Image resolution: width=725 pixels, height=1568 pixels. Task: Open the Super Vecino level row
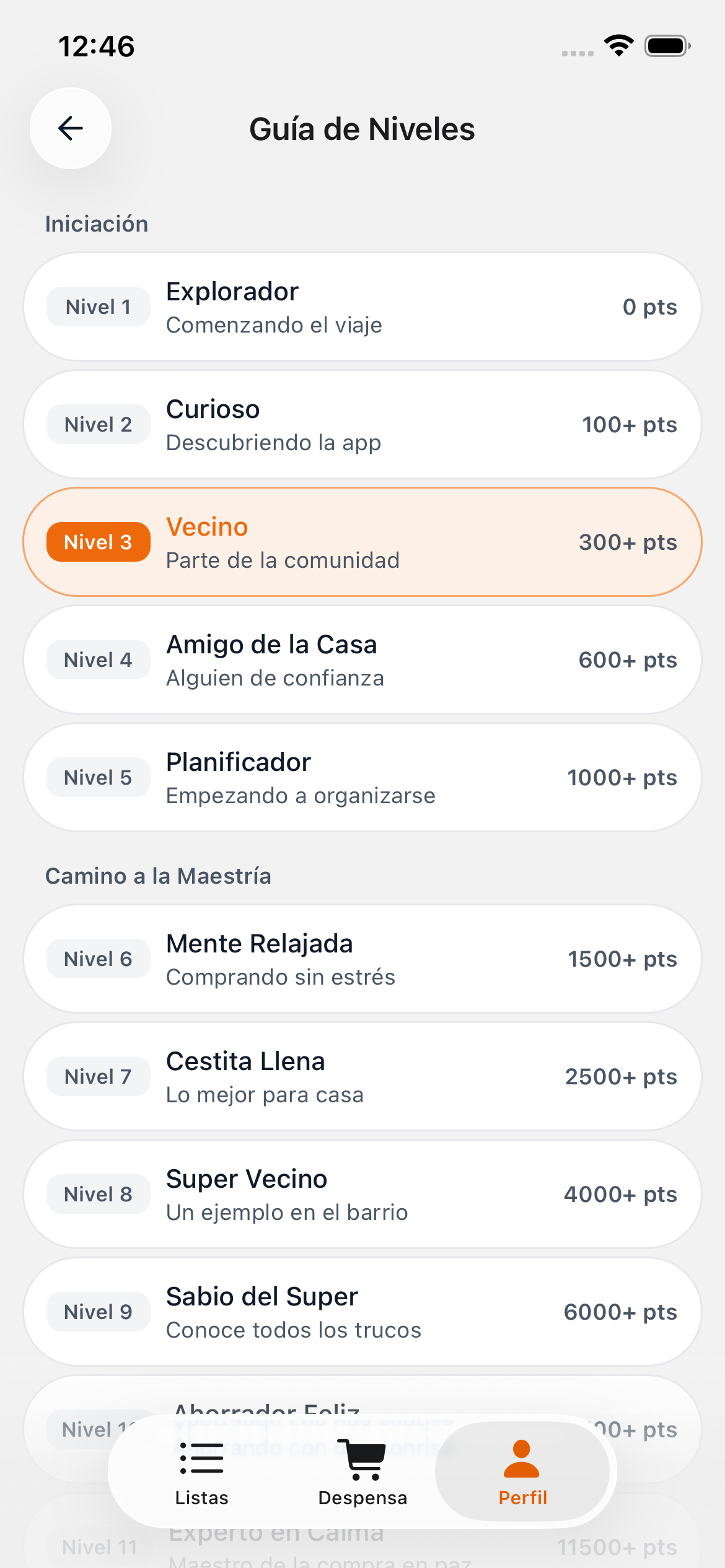coord(362,1194)
